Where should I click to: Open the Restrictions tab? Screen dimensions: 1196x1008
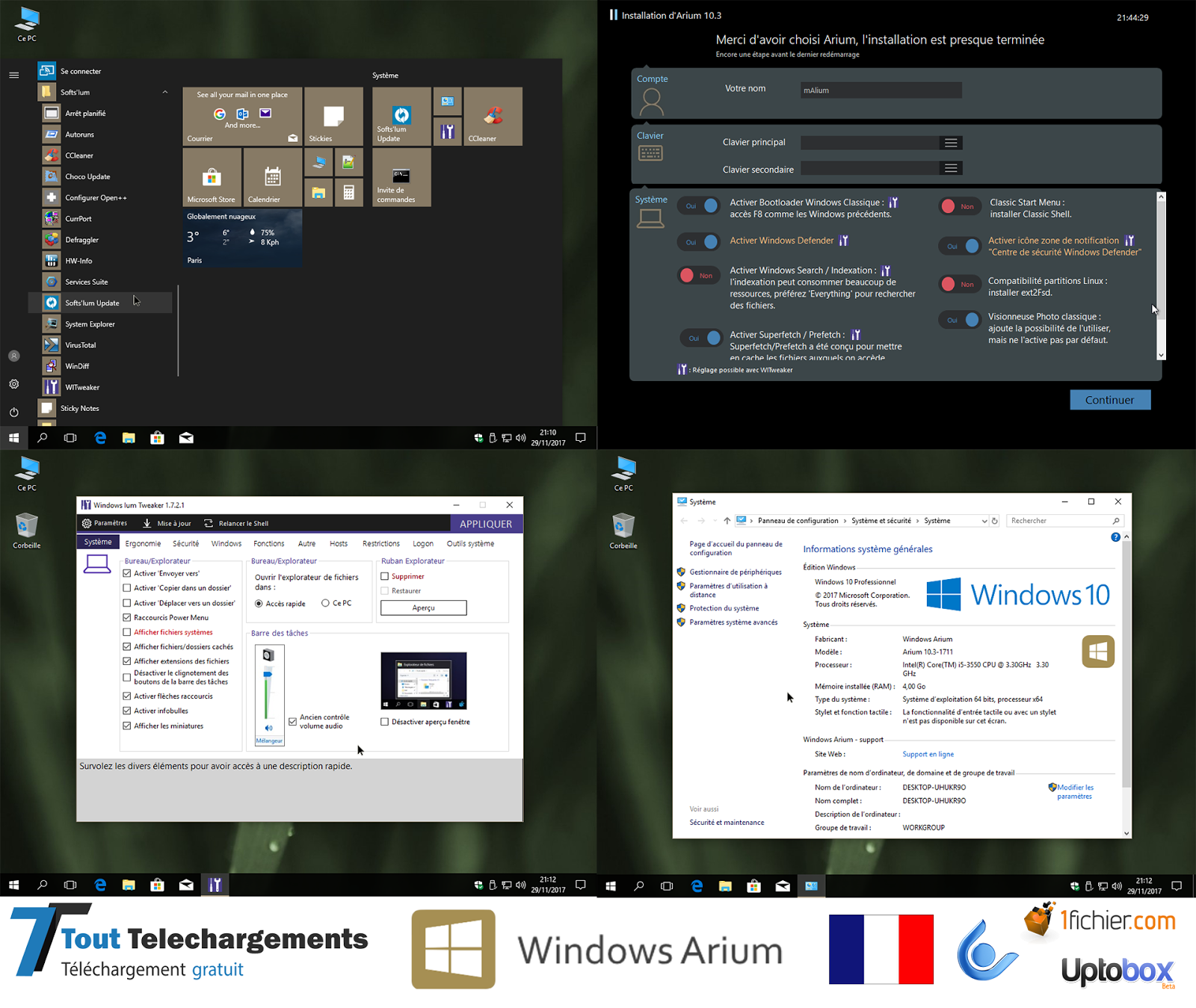[x=381, y=544]
